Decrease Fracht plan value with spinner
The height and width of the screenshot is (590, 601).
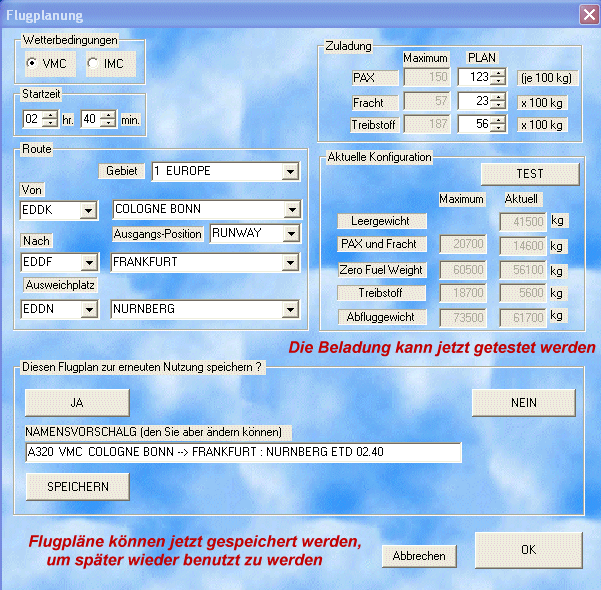click(x=498, y=106)
